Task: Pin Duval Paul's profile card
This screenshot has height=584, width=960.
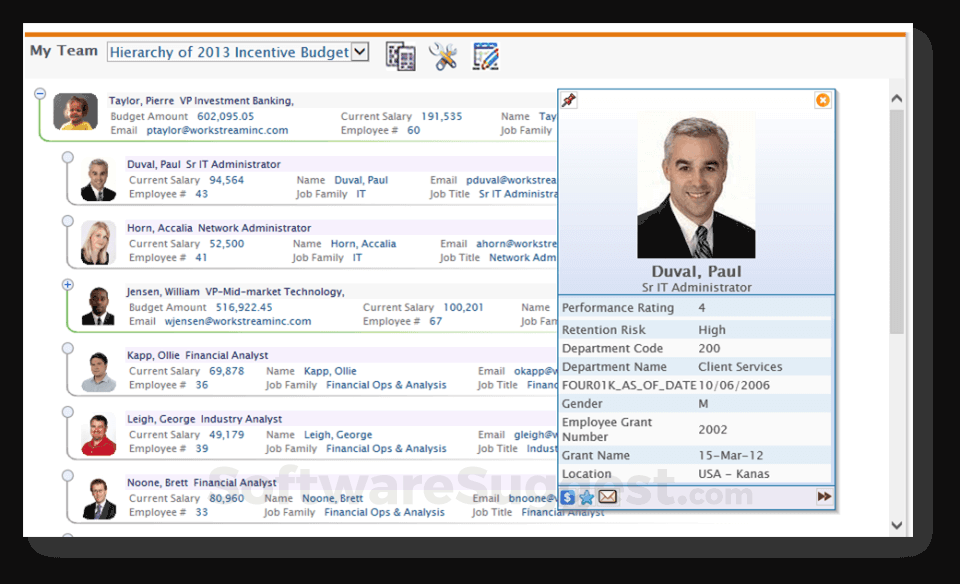Action: (x=568, y=100)
